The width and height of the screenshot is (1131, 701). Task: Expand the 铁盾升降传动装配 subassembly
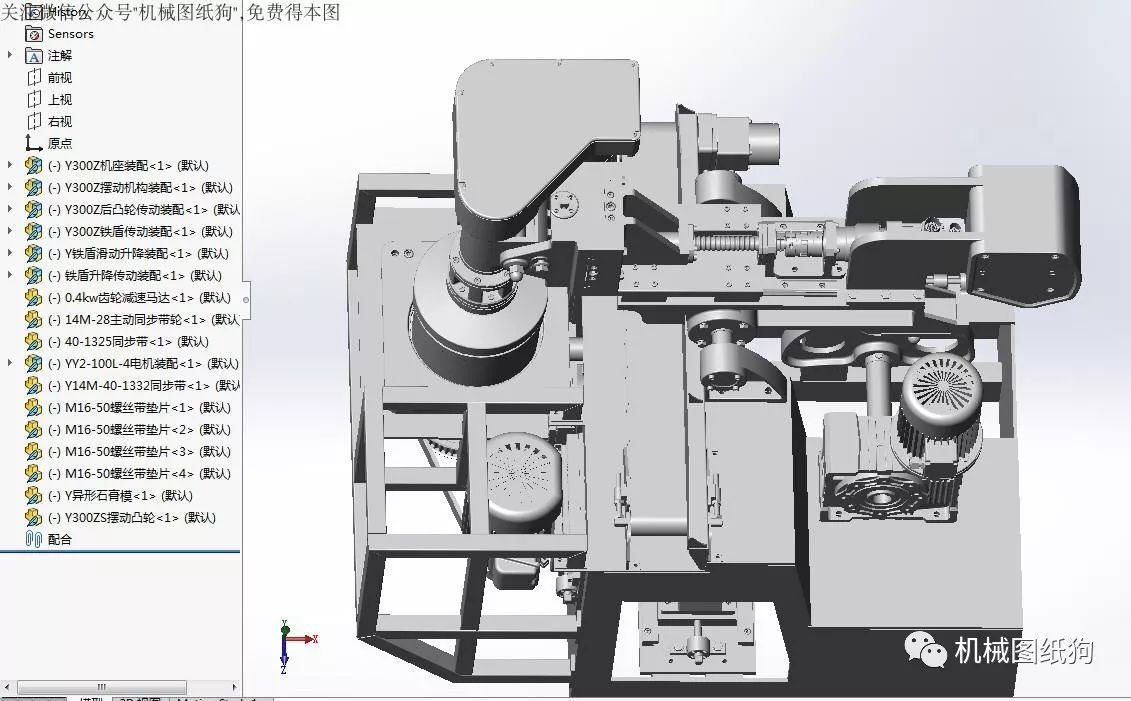click(x=10, y=275)
